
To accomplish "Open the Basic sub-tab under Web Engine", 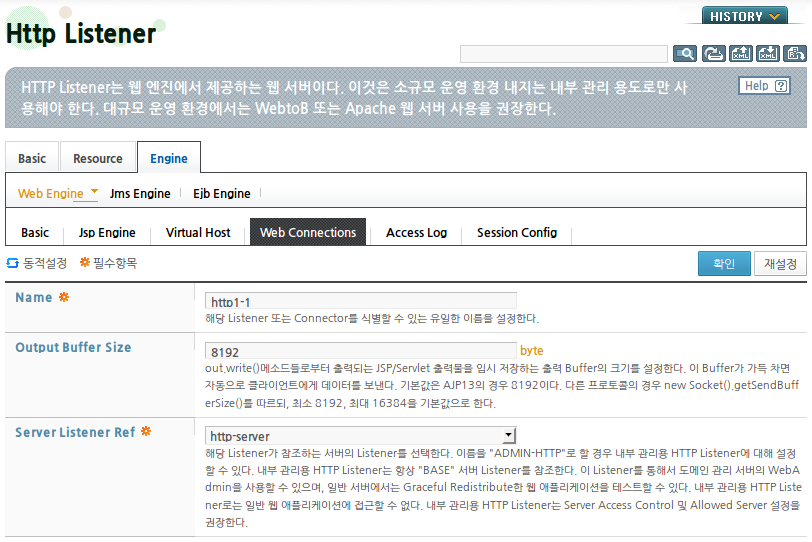I will point(35,232).
